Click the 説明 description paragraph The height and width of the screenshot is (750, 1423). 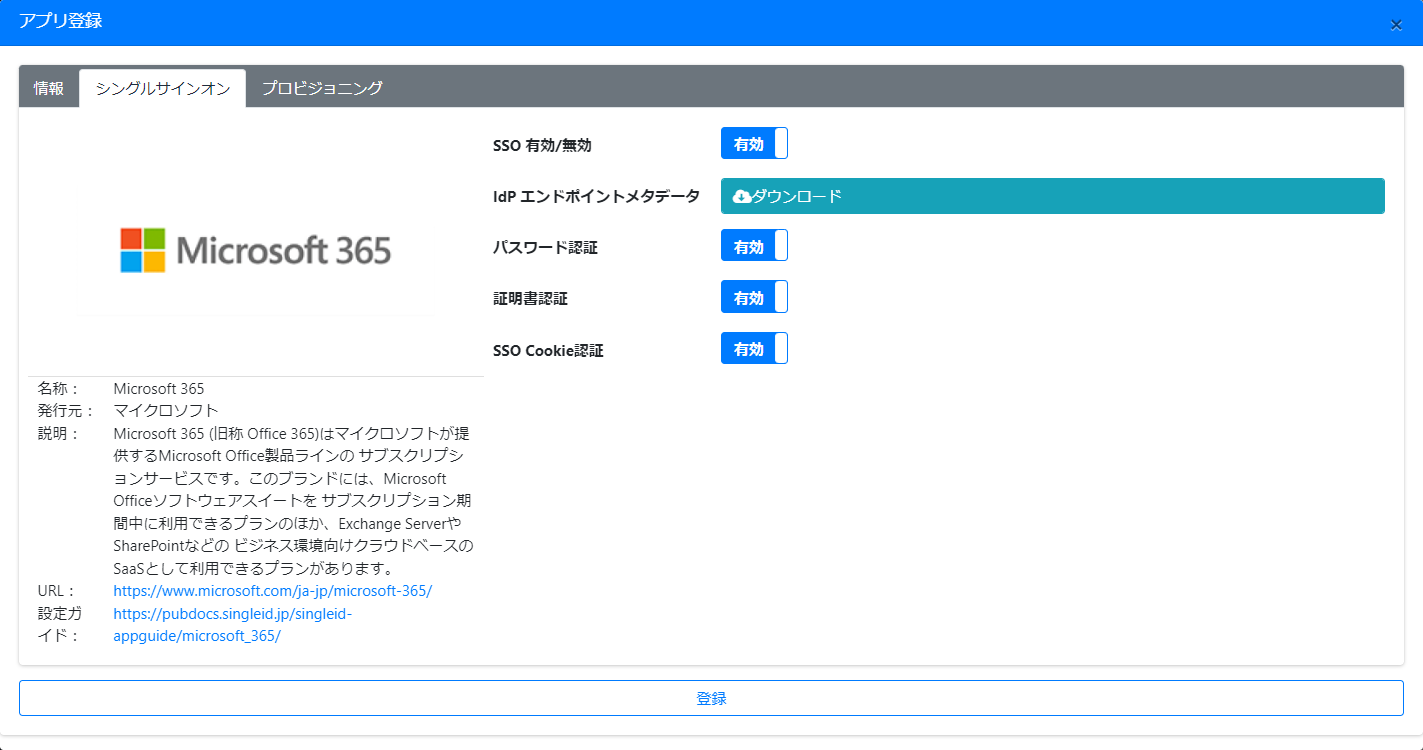293,501
